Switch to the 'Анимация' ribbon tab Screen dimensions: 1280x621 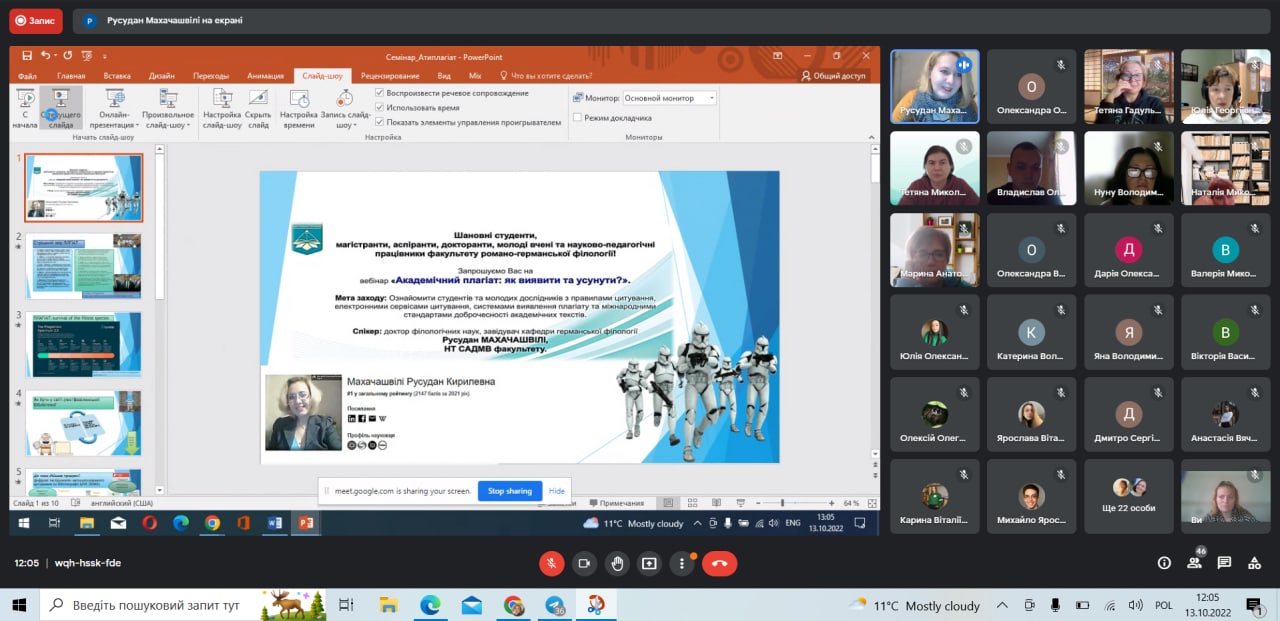tap(265, 75)
